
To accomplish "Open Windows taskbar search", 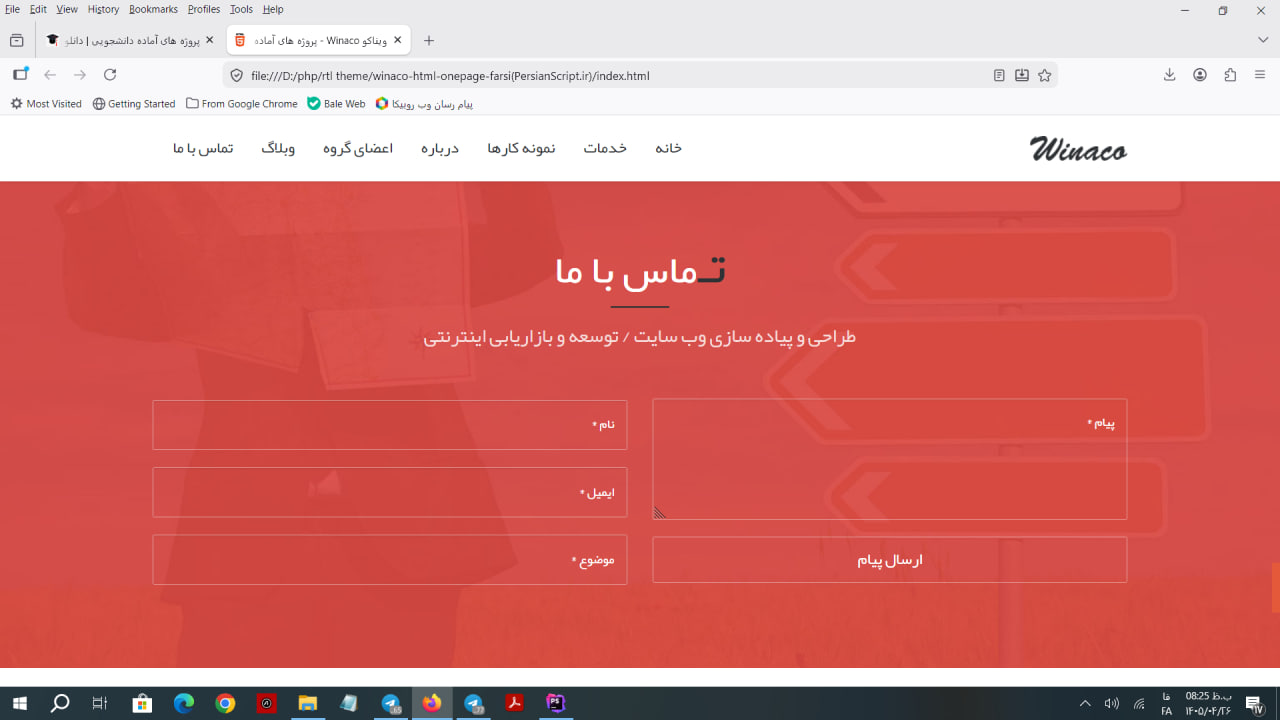I will [x=60, y=703].
